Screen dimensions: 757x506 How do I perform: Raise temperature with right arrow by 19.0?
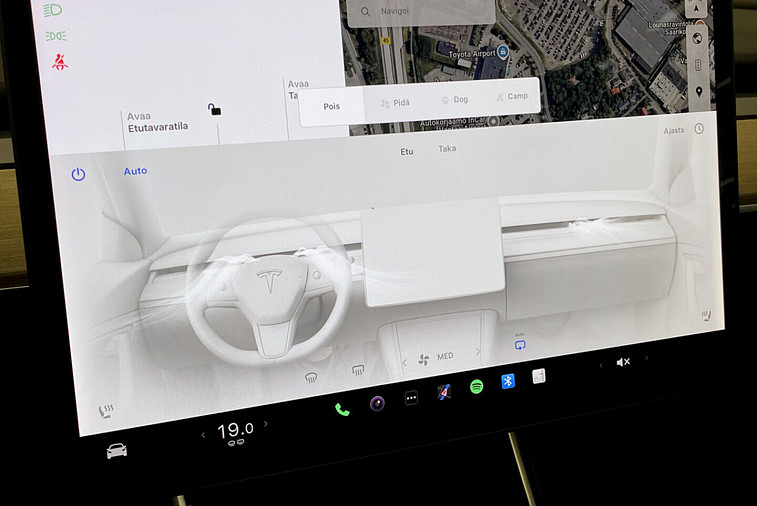[266, 424]
